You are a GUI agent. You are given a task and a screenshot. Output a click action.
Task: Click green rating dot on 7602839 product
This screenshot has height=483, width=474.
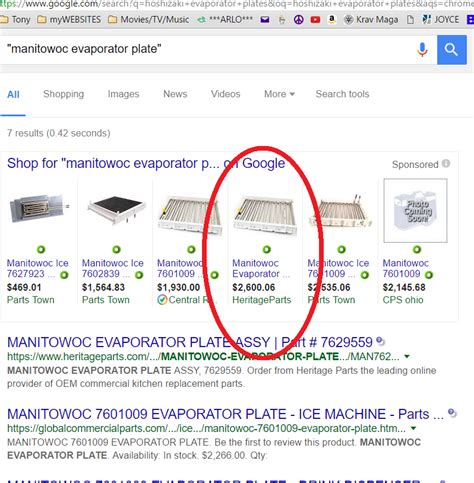(x=116, y=249)
